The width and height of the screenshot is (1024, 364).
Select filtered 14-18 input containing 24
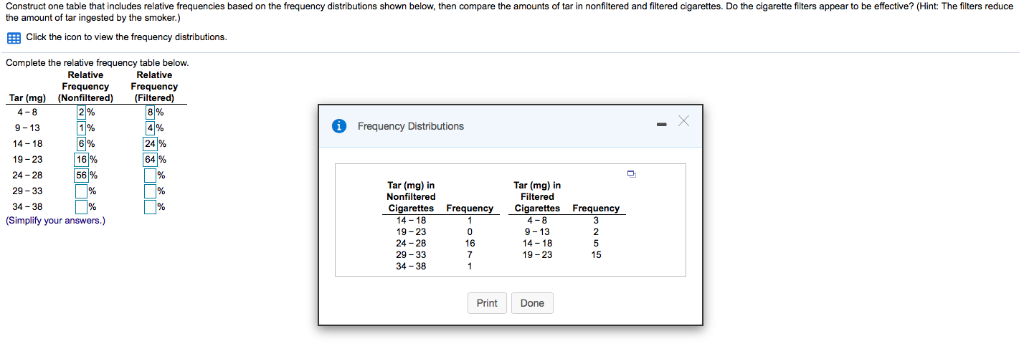(x=151, y=144)
